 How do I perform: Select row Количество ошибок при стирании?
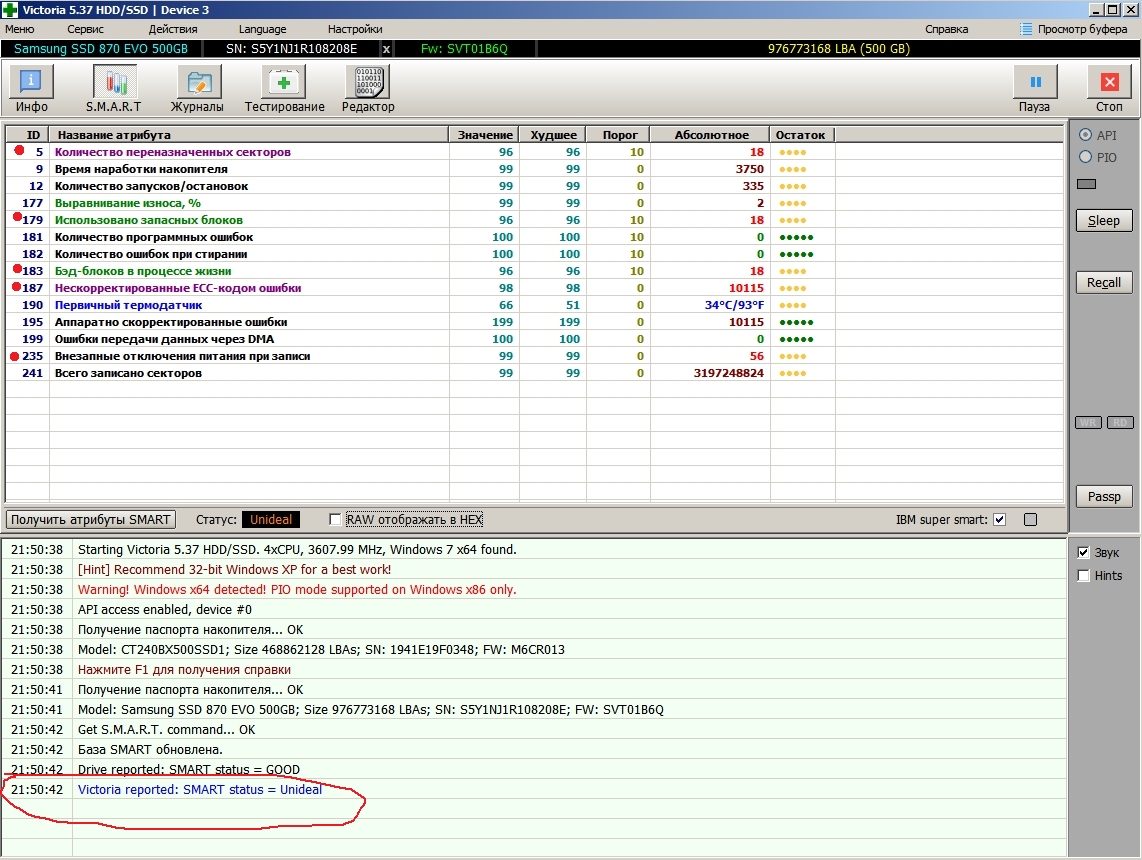click(534, 254)
